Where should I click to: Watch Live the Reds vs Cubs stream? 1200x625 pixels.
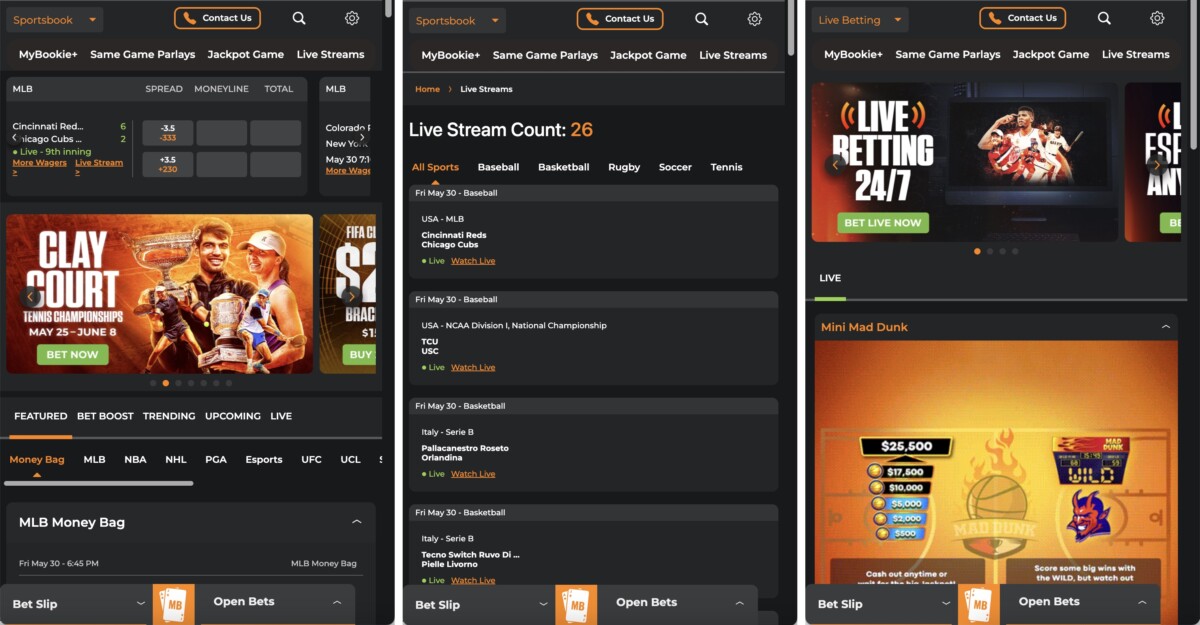(x=473, y=261)
